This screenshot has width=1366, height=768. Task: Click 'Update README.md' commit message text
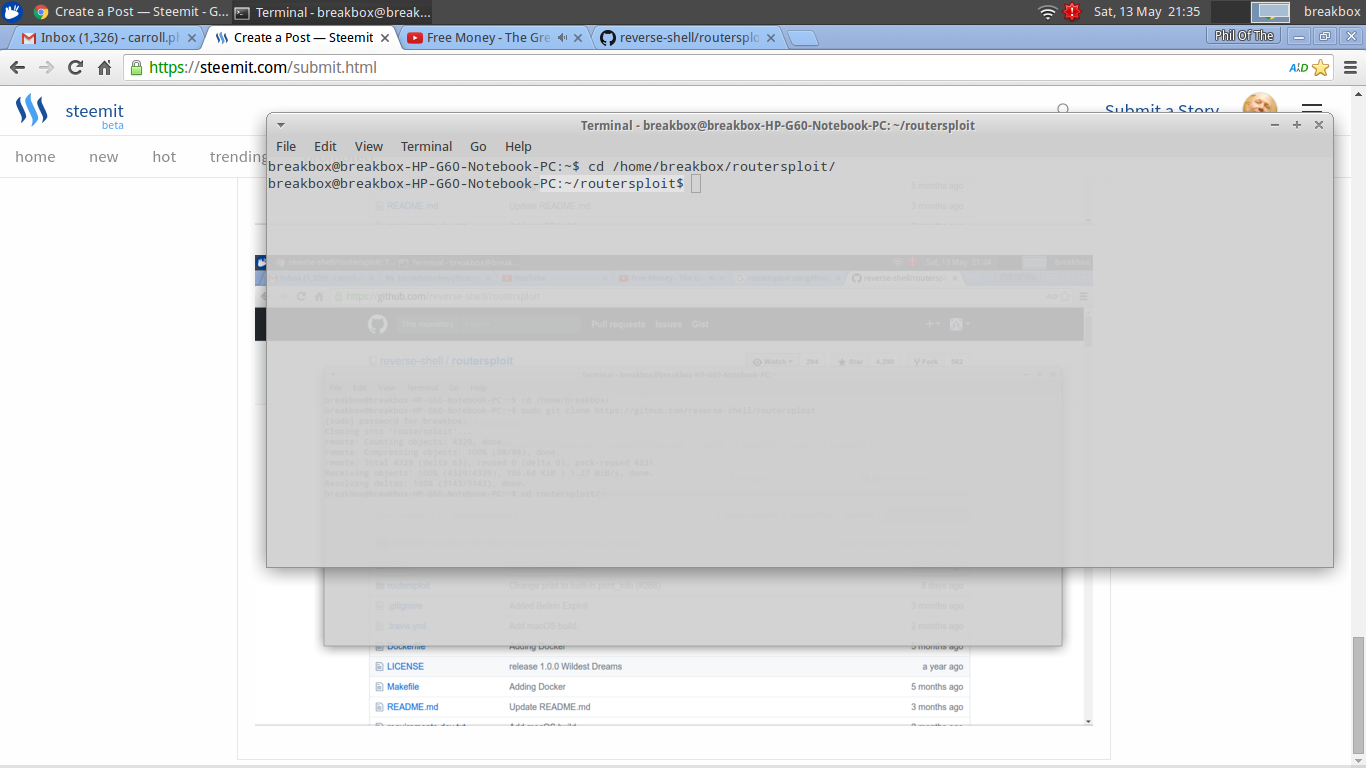549,707
